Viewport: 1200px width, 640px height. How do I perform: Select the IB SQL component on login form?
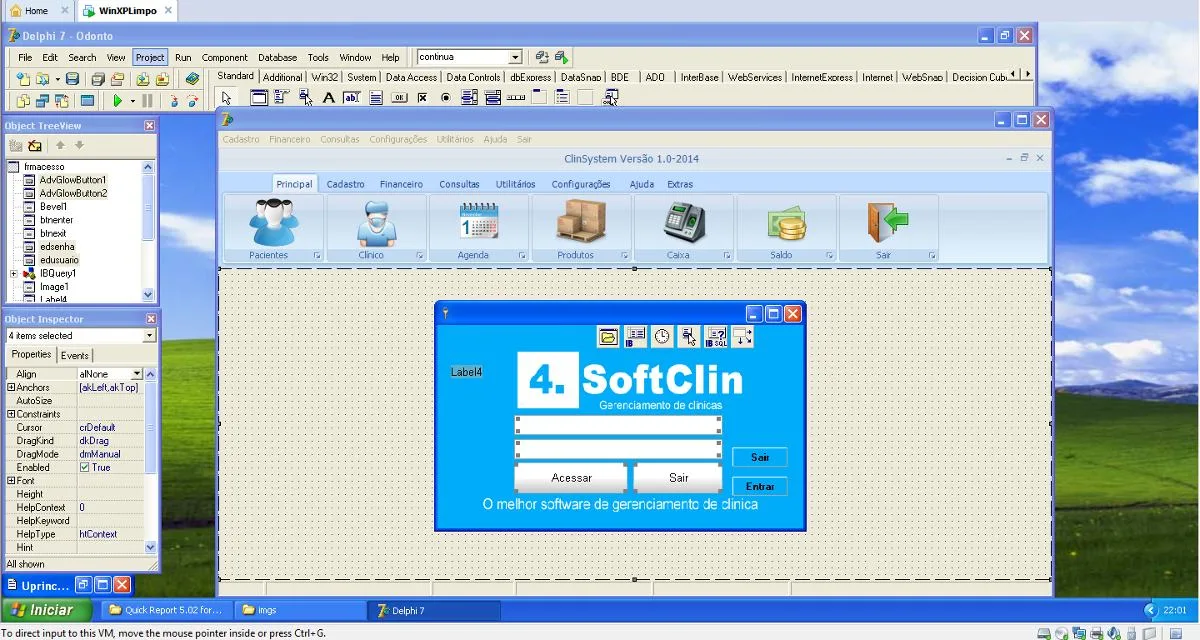pos(716,337)
